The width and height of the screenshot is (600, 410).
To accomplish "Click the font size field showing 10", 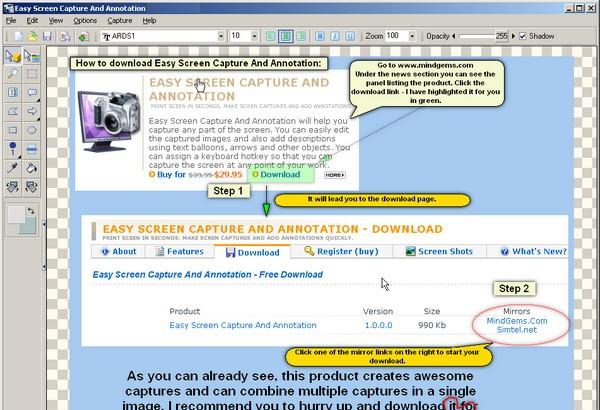I will (x=240, y=36).
